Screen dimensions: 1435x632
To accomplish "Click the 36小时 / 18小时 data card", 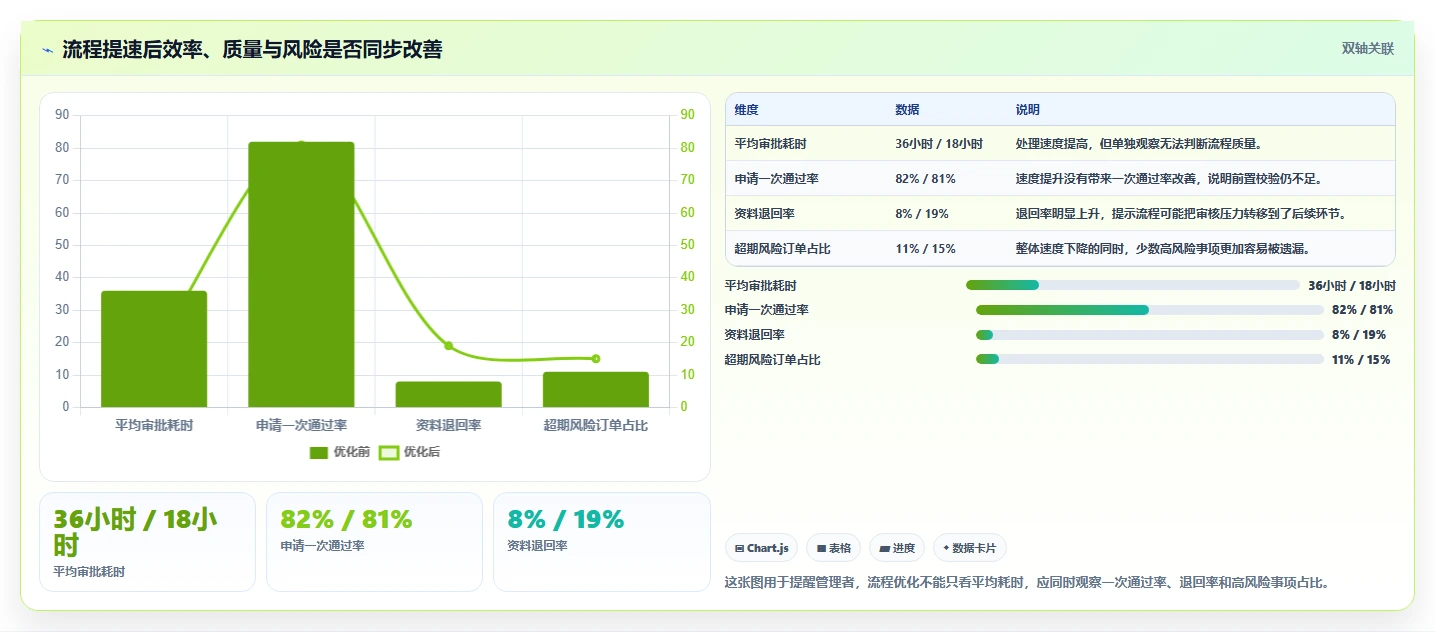I will pyautogui.click(x=147, y=542).
